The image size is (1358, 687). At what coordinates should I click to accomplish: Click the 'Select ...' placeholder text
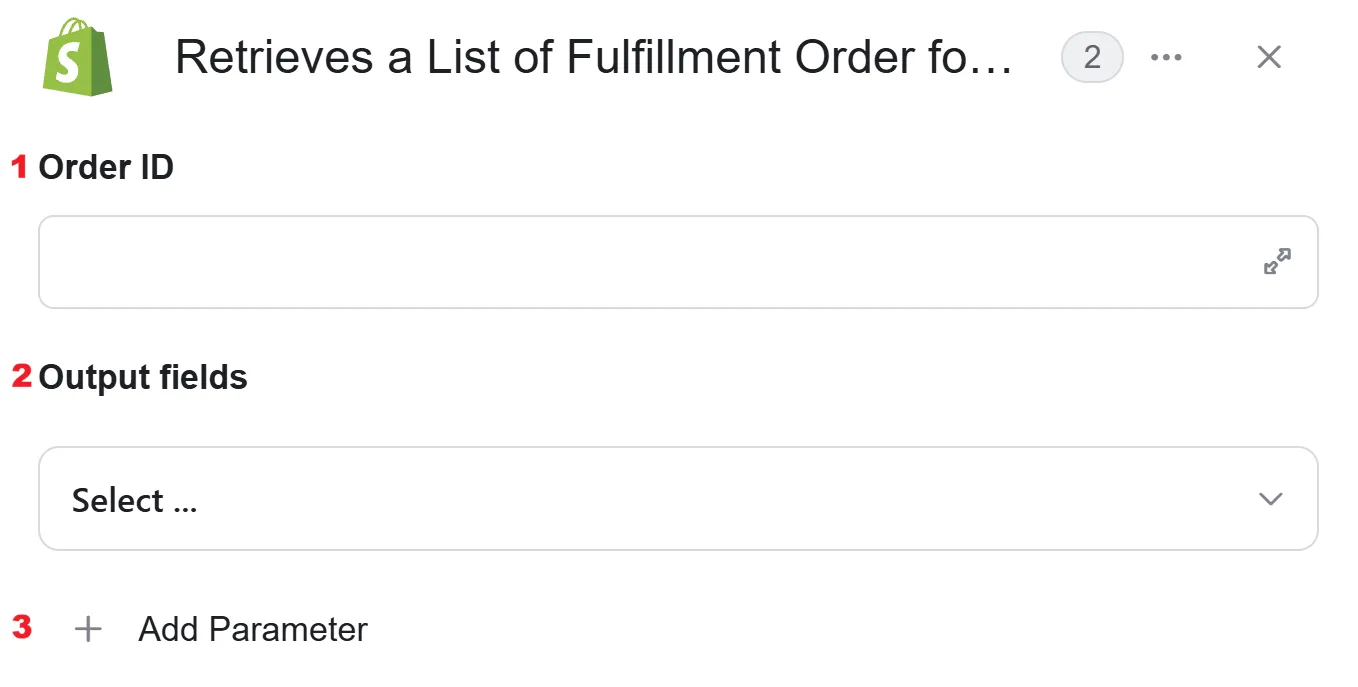(x=134, y=500)
